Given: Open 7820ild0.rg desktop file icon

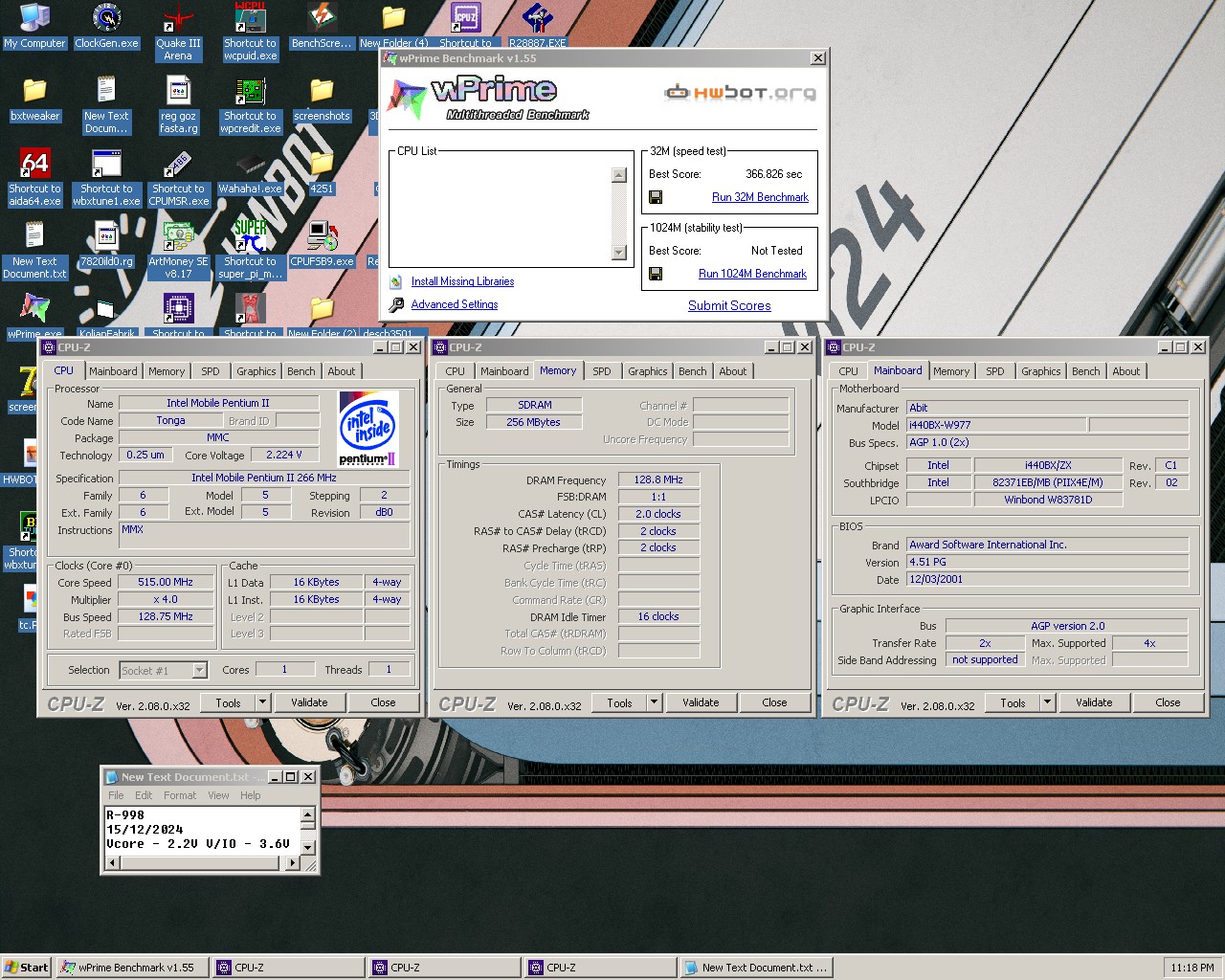Looking at the screenshot, I should [x=106, y=246].
